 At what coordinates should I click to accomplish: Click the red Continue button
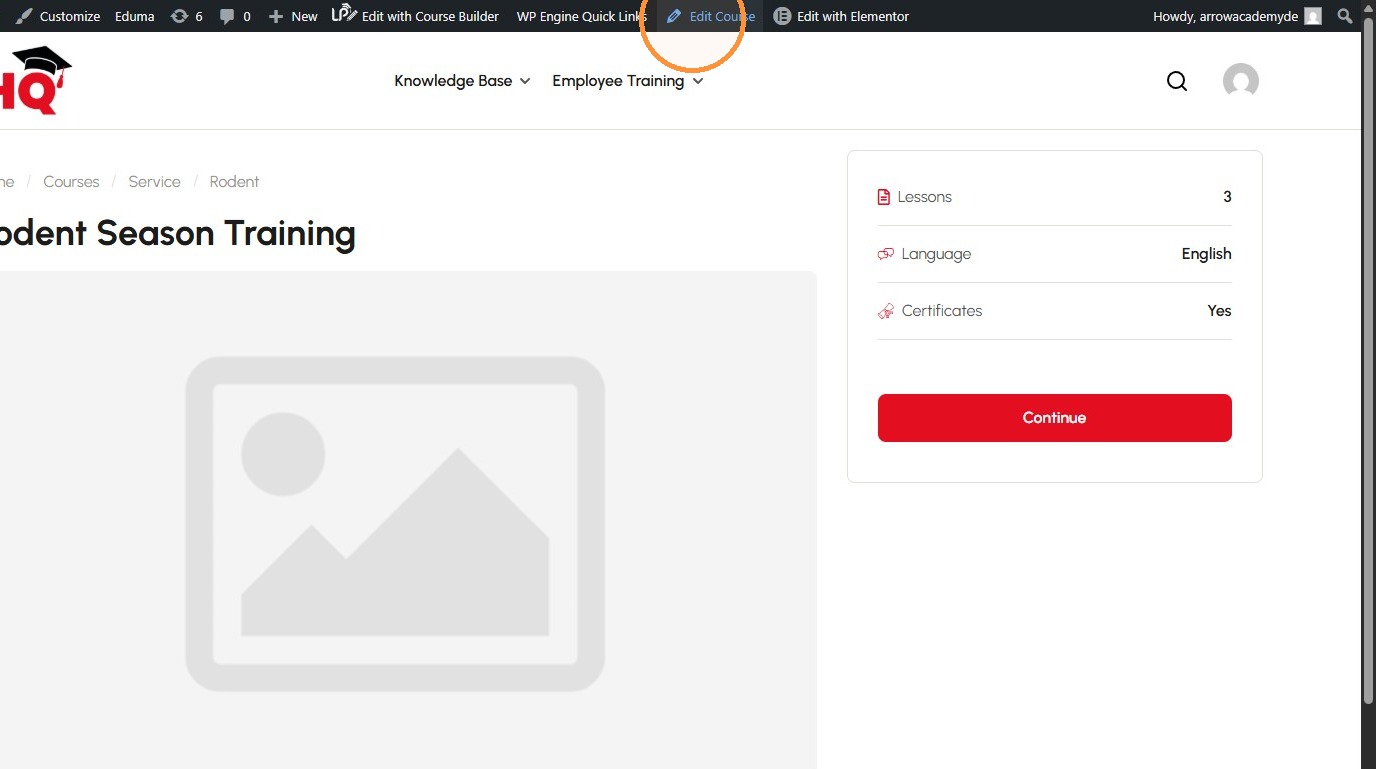click(1054, 418)
